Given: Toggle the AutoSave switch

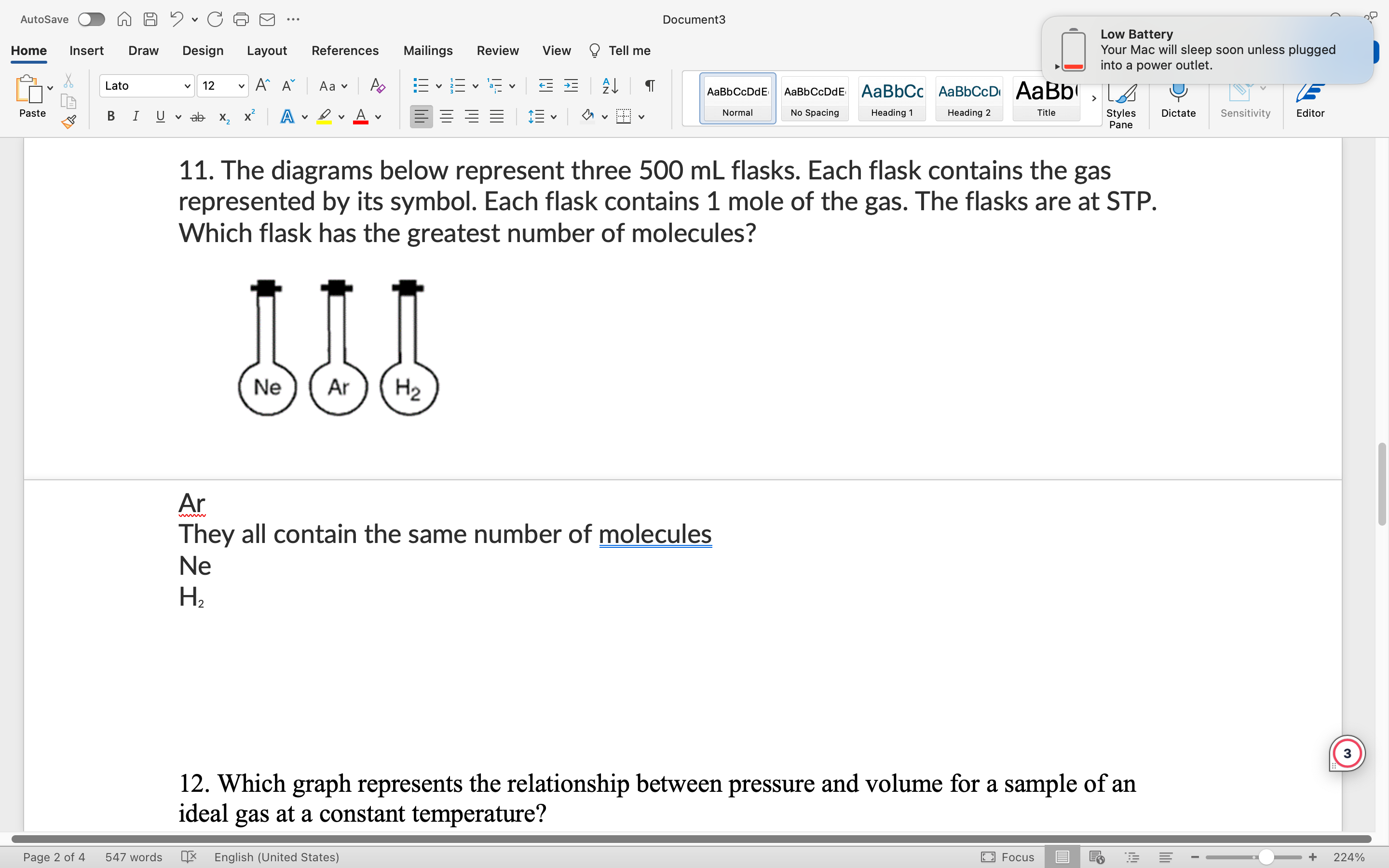Looking at the screenshot, I should pos(92,19).
